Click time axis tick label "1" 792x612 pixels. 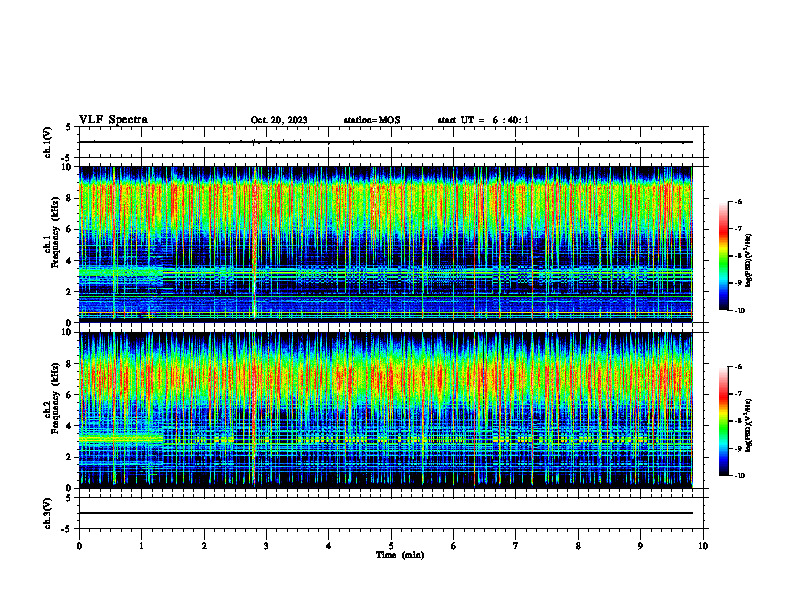click(141, 546)
